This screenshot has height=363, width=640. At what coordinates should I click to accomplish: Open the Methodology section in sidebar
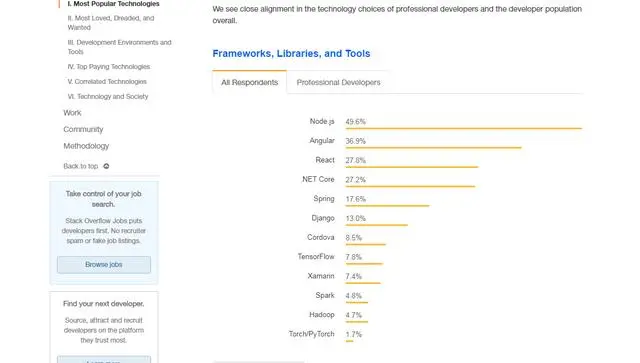point(86,146)
